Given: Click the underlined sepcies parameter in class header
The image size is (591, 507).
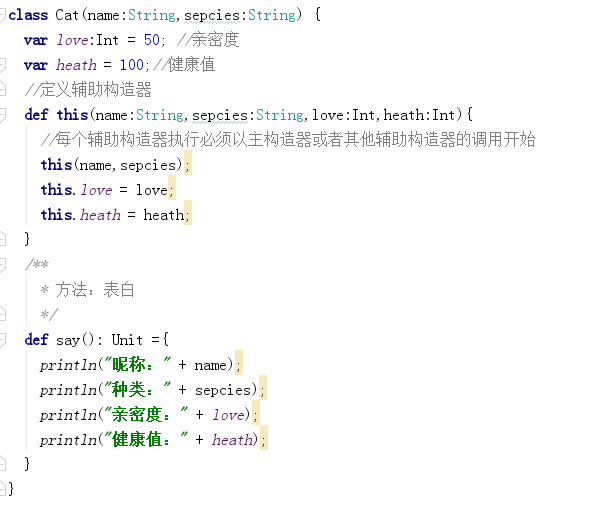Looking at the screenshot, I should (x=212, y=16).
